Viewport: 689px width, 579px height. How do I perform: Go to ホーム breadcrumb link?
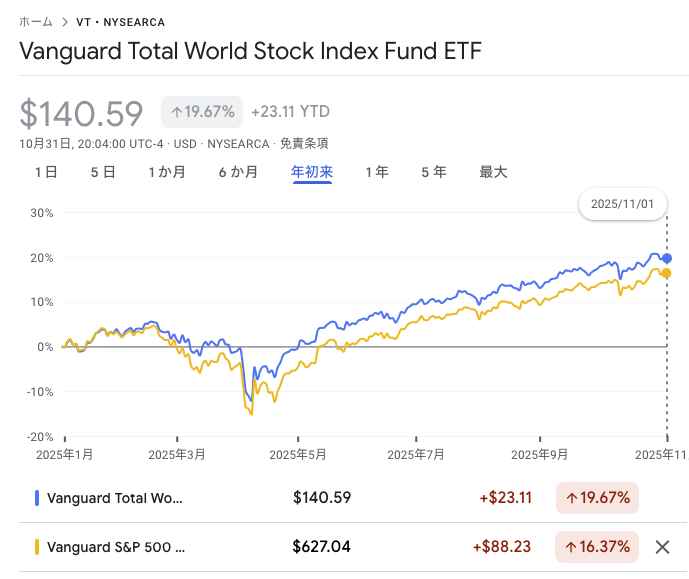click(x=37, y=22)
